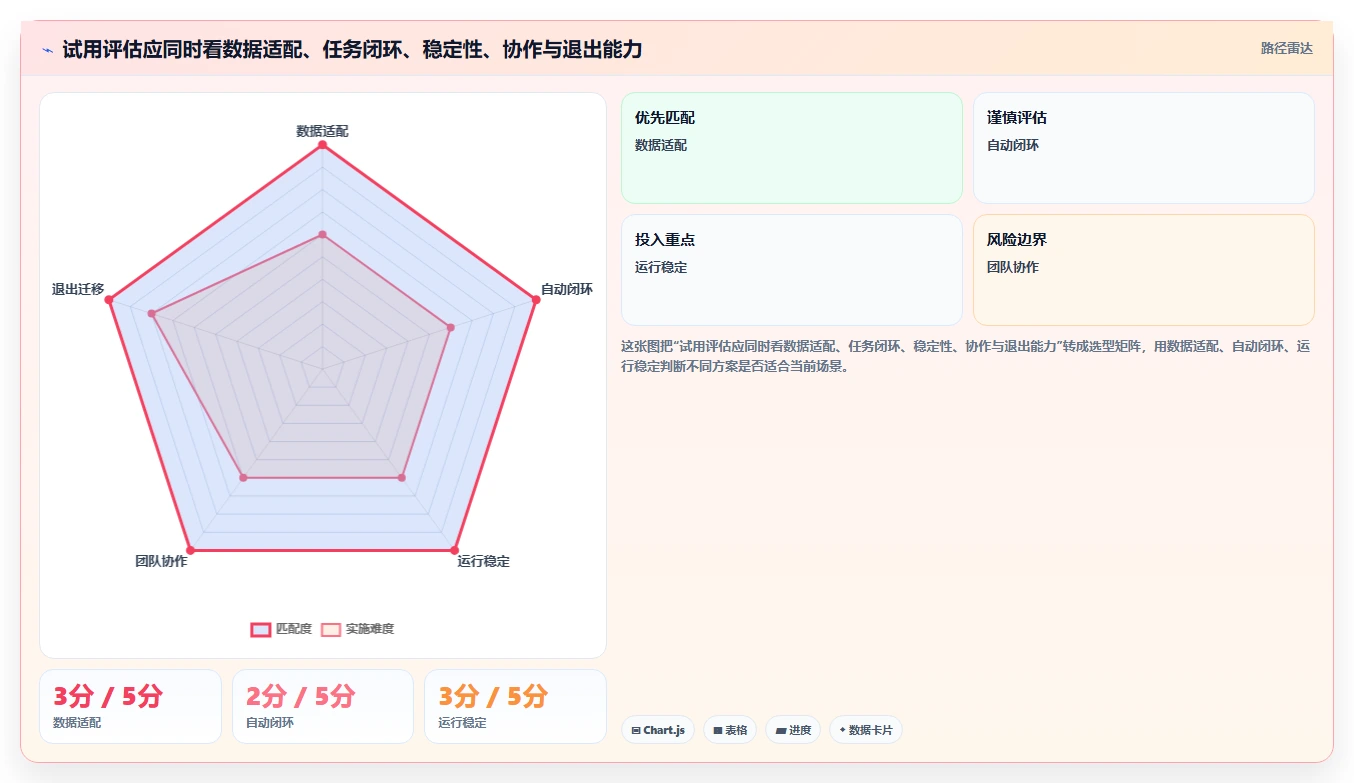Select the 风险边界 card
This screenshot has width=1354, height=783.
(1144, 270)
